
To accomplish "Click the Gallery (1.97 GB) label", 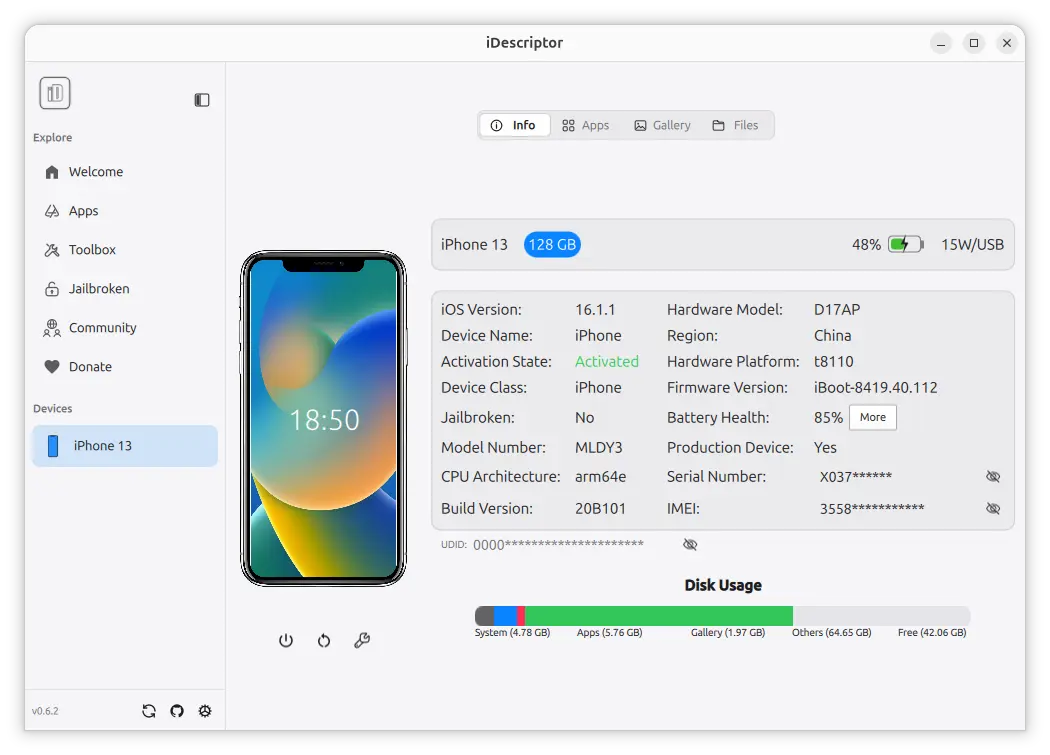I will (x=728, y=632).
